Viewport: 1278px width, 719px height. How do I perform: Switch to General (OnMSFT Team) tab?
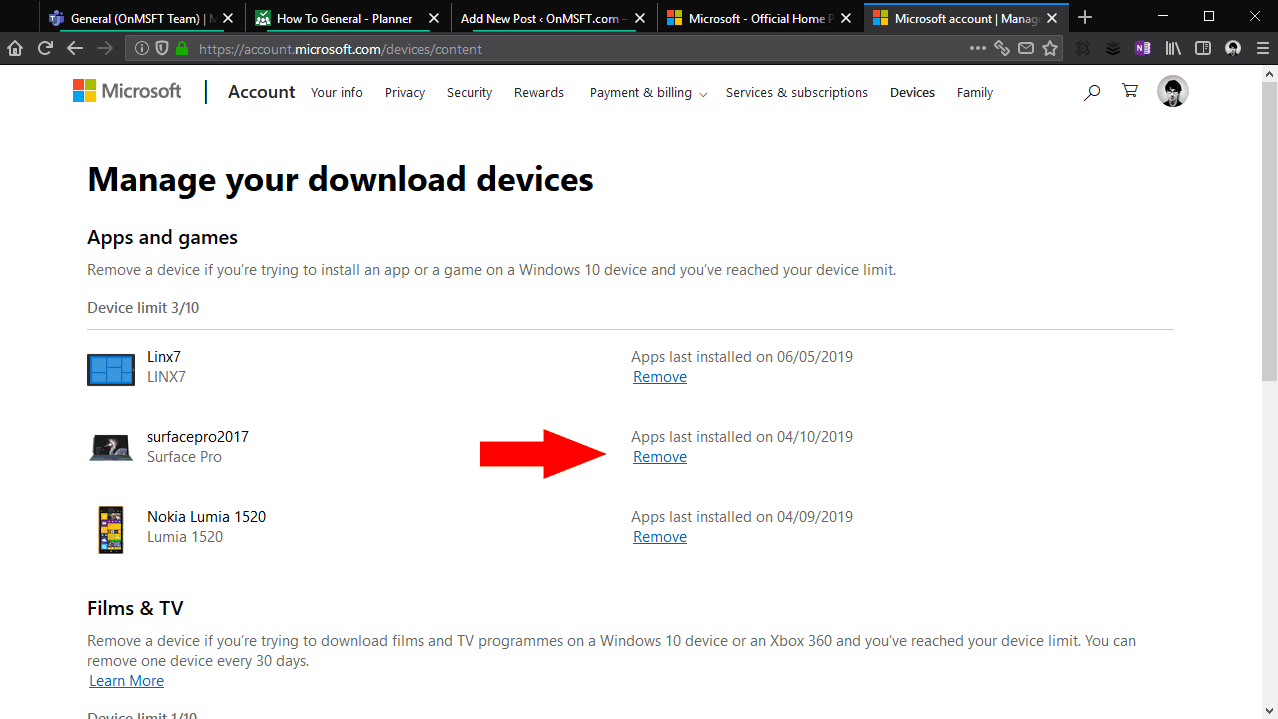coord(143,18)
